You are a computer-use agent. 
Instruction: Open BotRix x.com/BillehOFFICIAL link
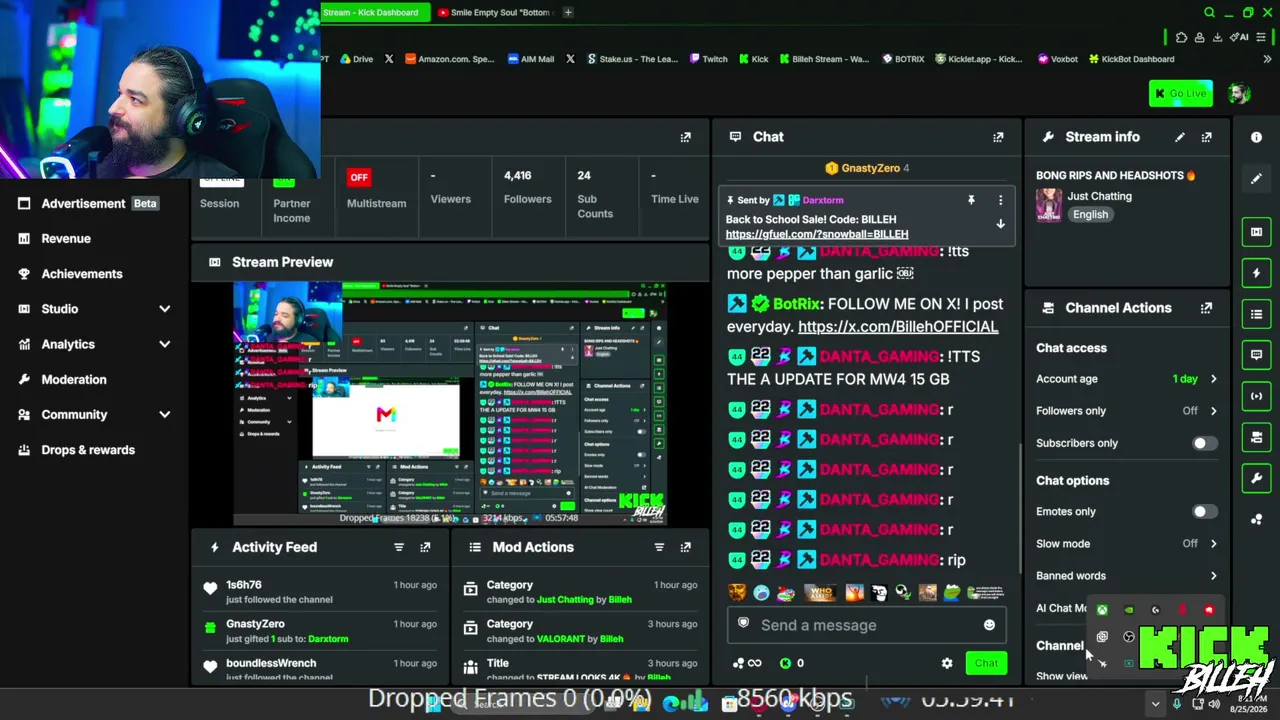point(898,327)
